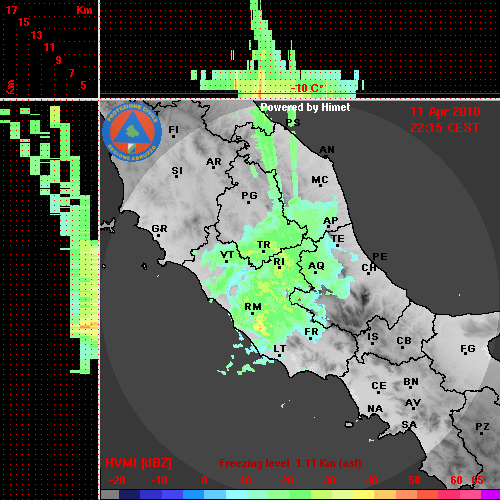Click the '0' dBZ scale value
The width and height of the screenshot is (500, 500).
click(x=204, y=480)
